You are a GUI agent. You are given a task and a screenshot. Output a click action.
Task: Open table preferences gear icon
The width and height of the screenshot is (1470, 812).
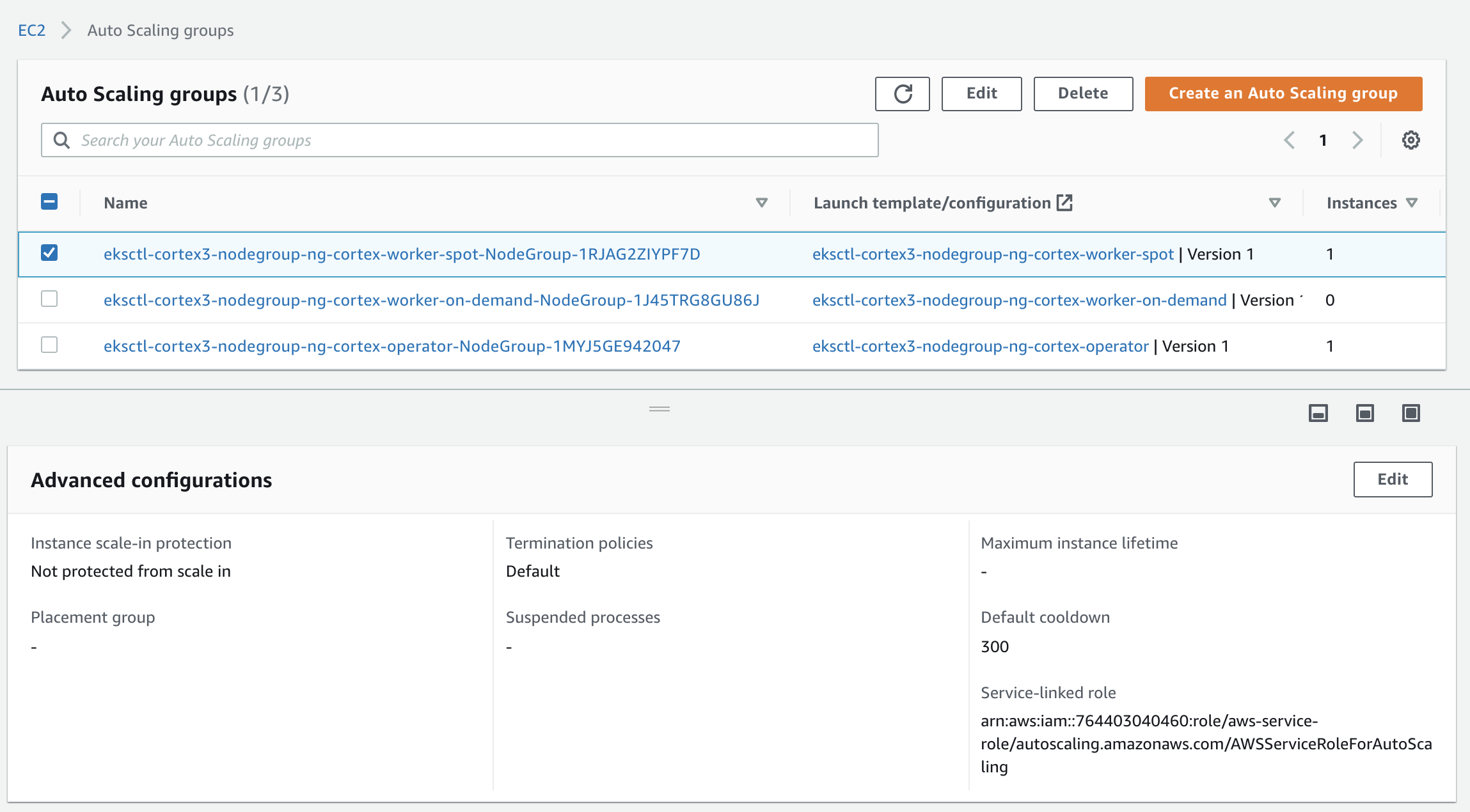point(1411,140)
